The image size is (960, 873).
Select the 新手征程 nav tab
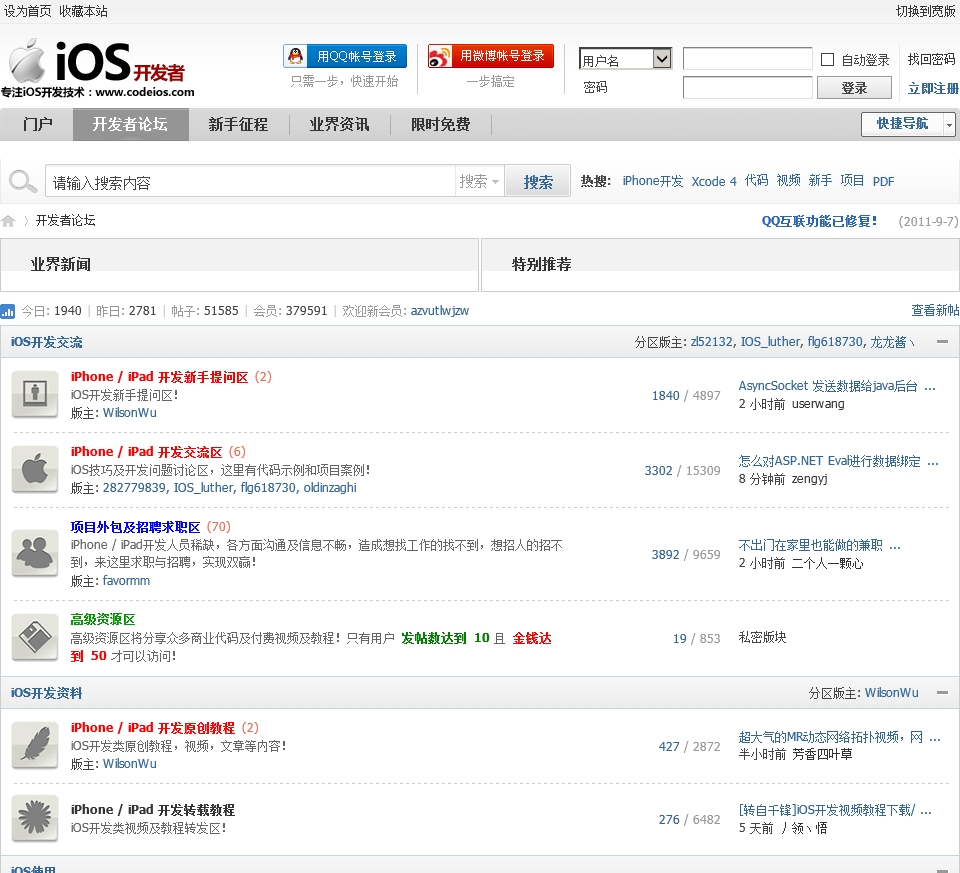pos(238,124)
